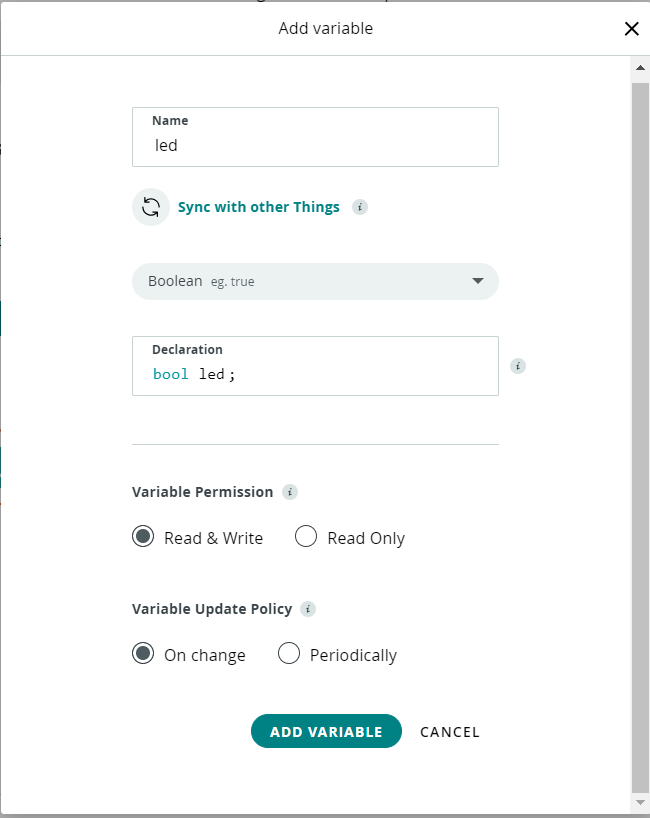650x818 pixels.
Task: Click info icon next to Sync with other Things
Action: 360,207
